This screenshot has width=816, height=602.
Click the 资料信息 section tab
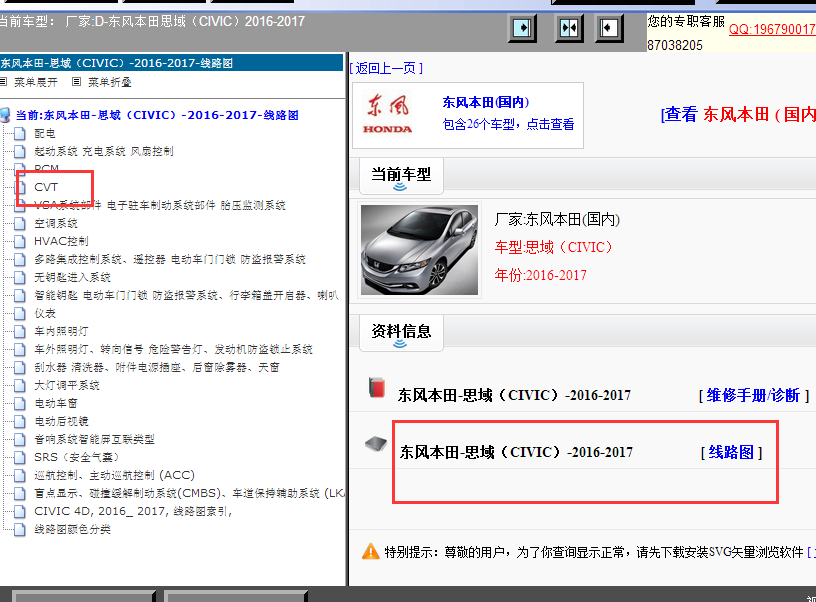point(401,332)
